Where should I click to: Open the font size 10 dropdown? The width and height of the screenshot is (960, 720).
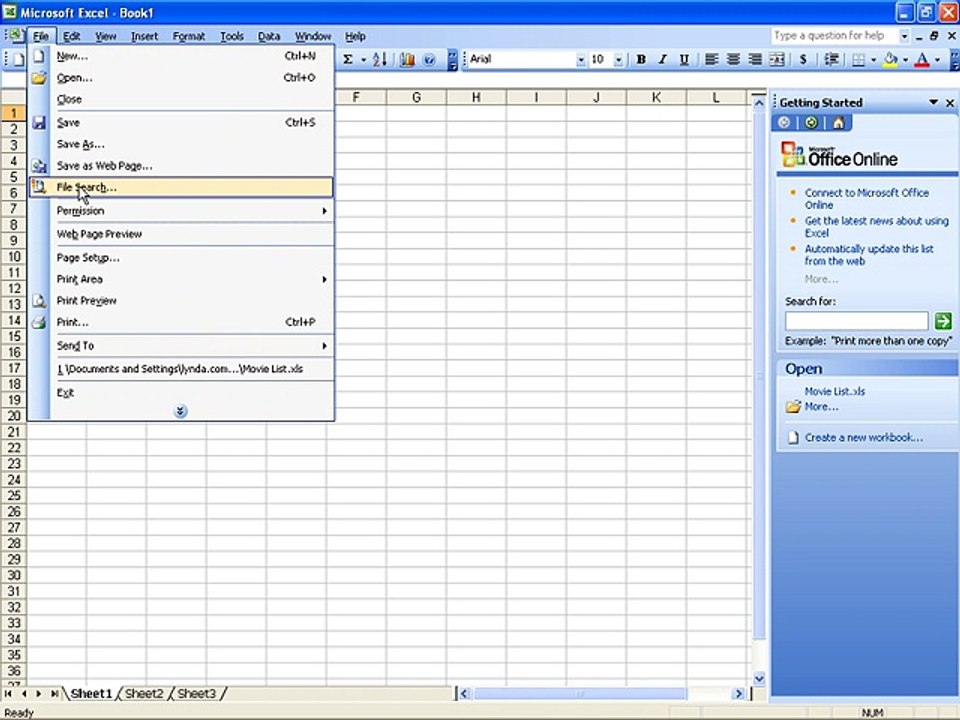click(x=618, y=59)
